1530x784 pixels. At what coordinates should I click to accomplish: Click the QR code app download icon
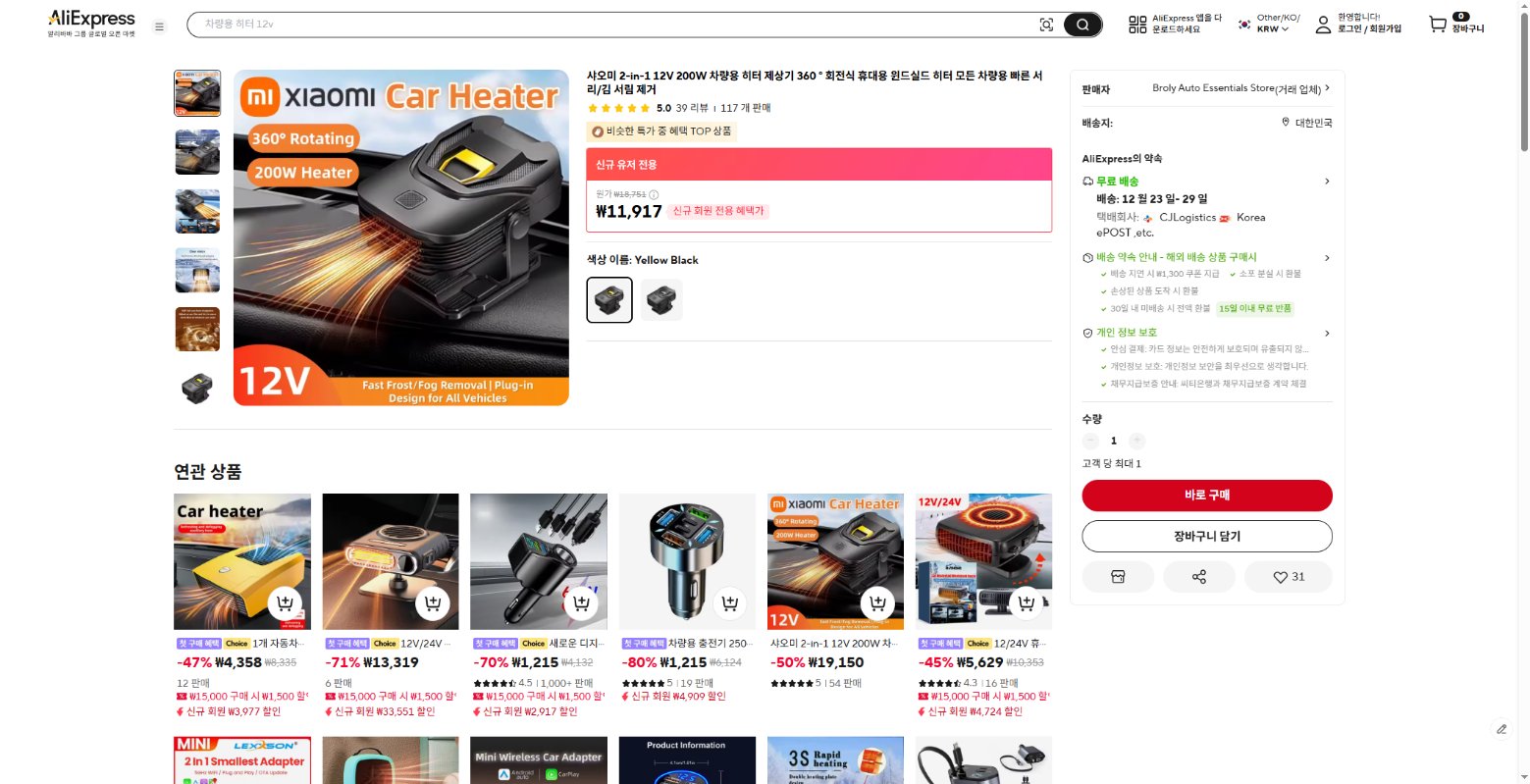[x=1137, y=25]
